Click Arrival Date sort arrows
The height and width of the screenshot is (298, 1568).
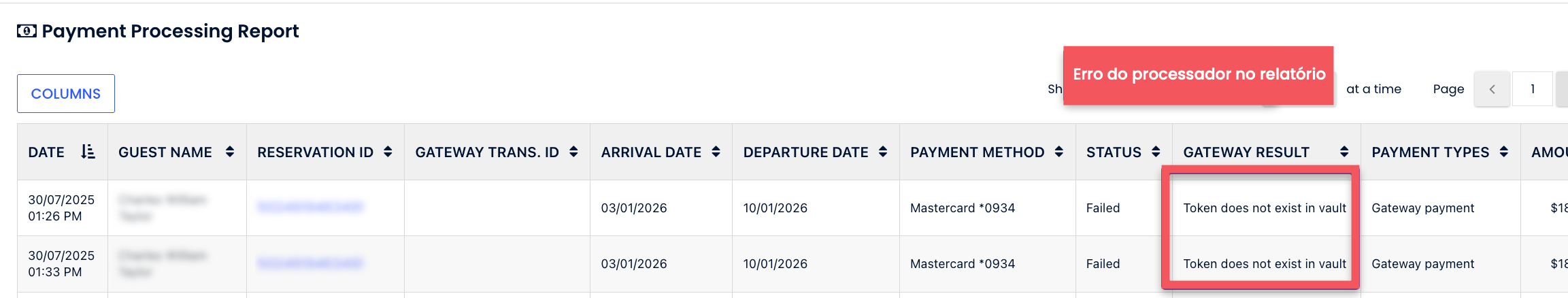tap(716, 152)
